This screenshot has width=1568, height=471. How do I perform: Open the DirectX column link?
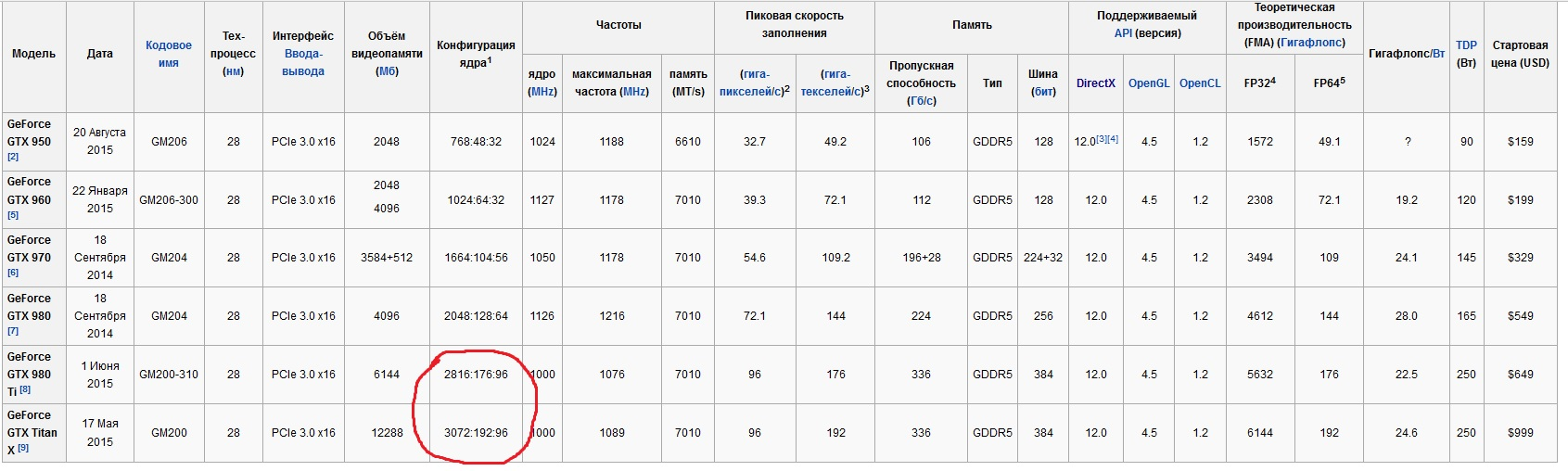coord(1096,83)
